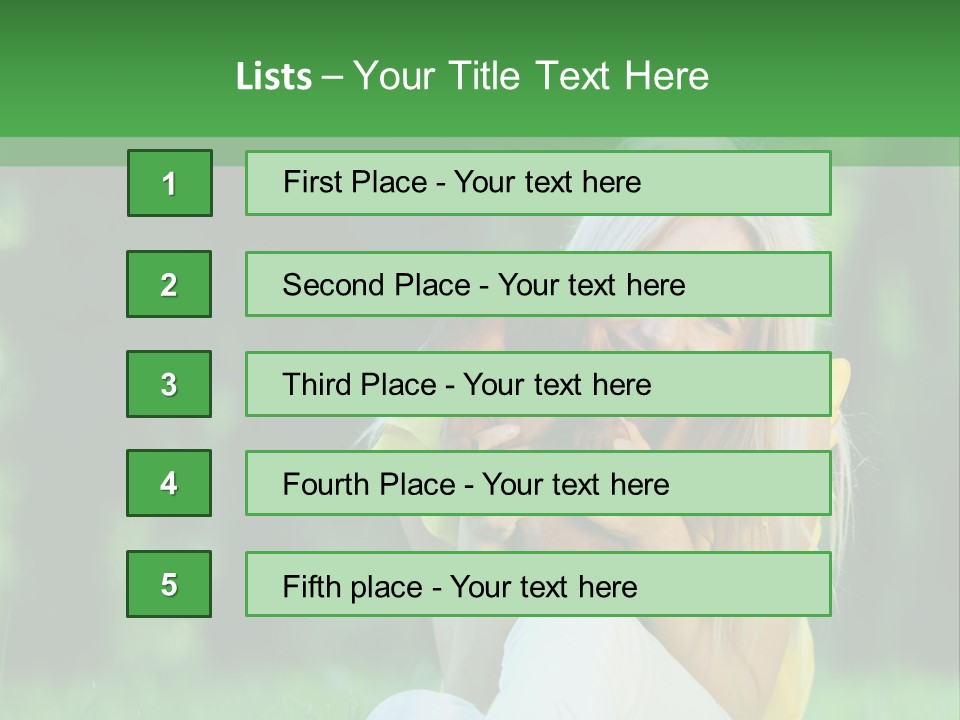The height and width of the screenshot is (720, 960).
Task: Select the green number 2 box
Action: pos(169,284)
